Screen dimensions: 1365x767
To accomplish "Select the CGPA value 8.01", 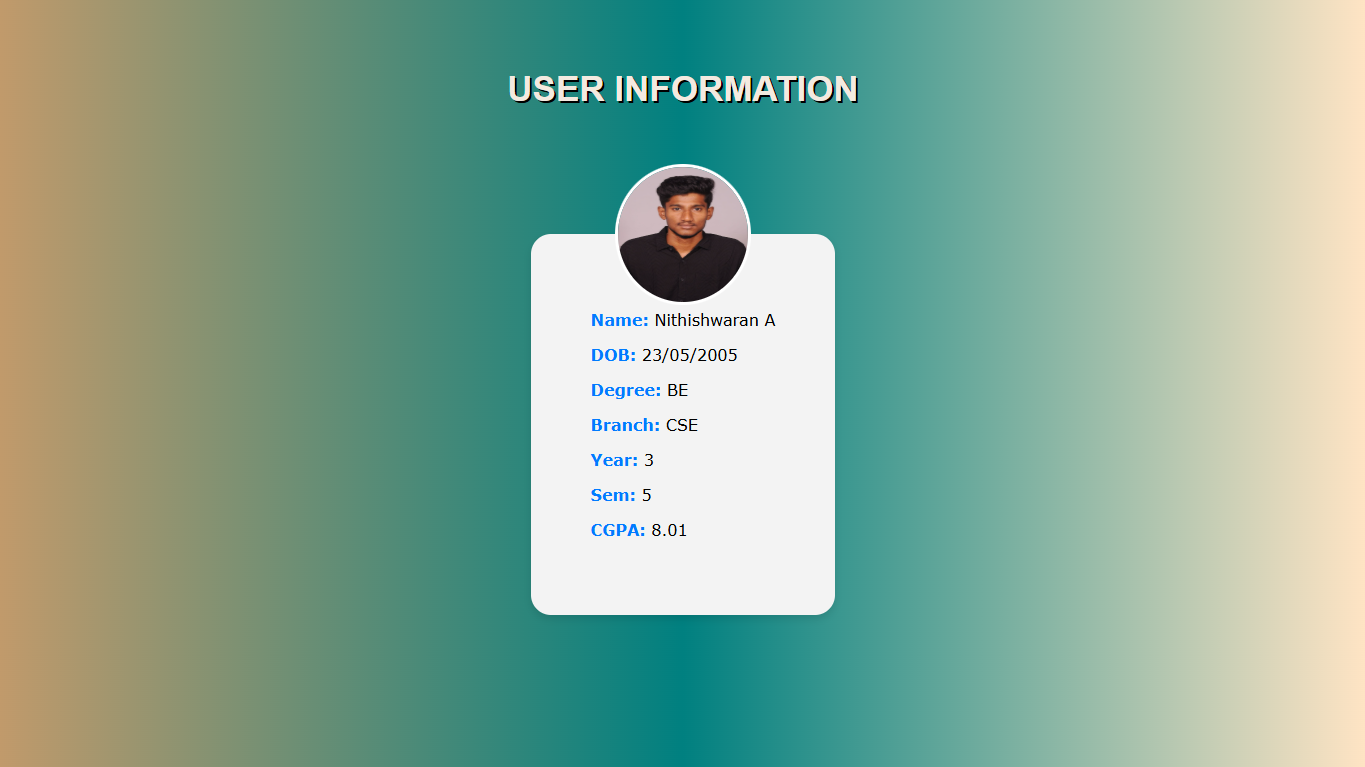I will pyautogui.click(x=668, y=530).
